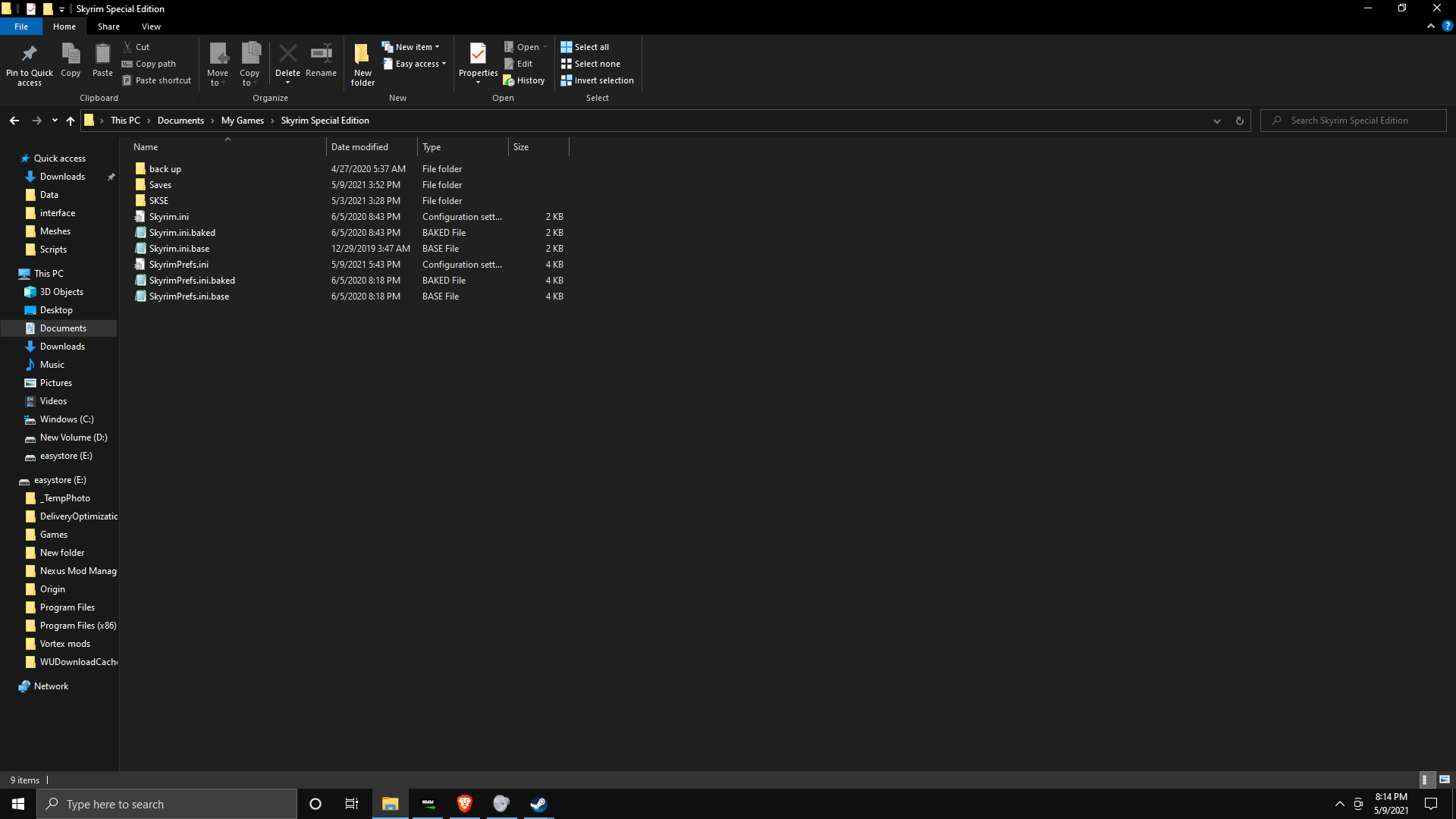The image size is (1456, 819).
Task: Select the Skyrim.ini.baked file
Action: point(182,233)
